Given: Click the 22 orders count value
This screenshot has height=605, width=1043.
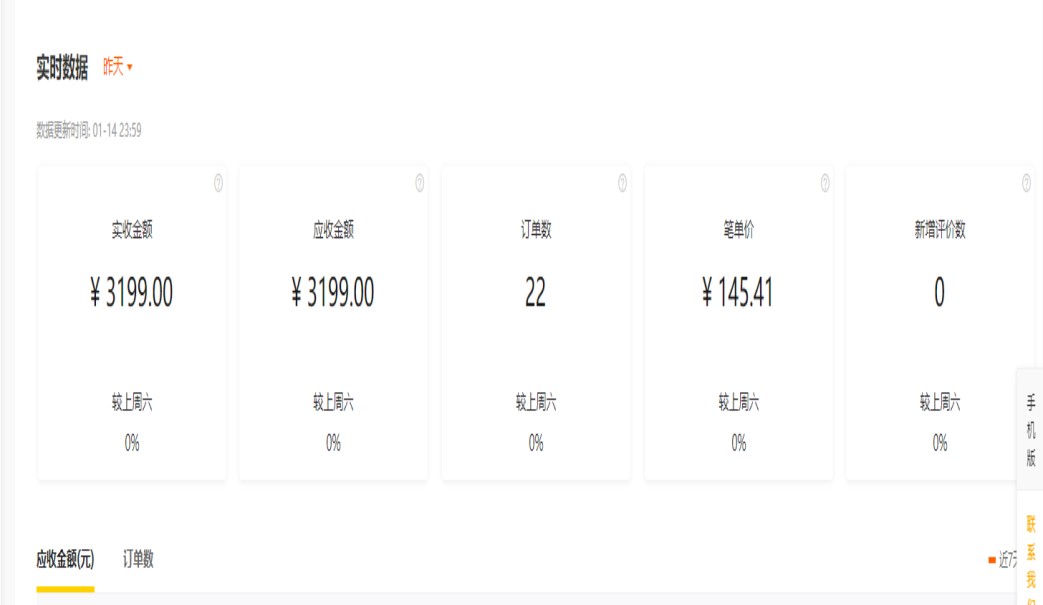Looking at the screenshot, I should point(535,293).
